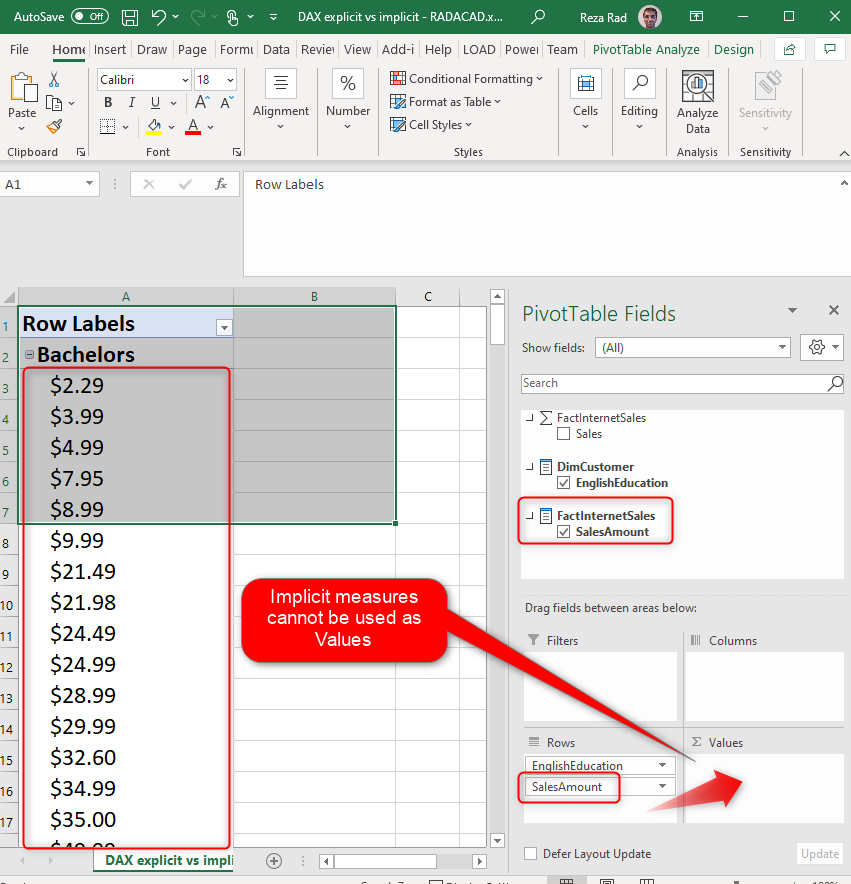Switch to the Insert ribbon tab
This screenshot has height=884, width=851.
click(x=110, y=49)
